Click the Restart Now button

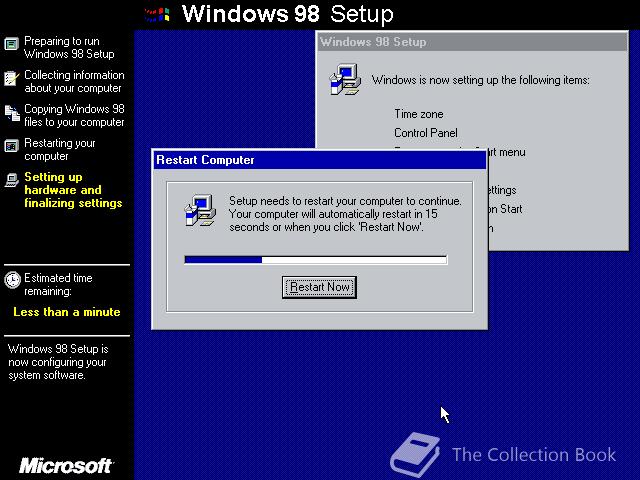[319, 287]
